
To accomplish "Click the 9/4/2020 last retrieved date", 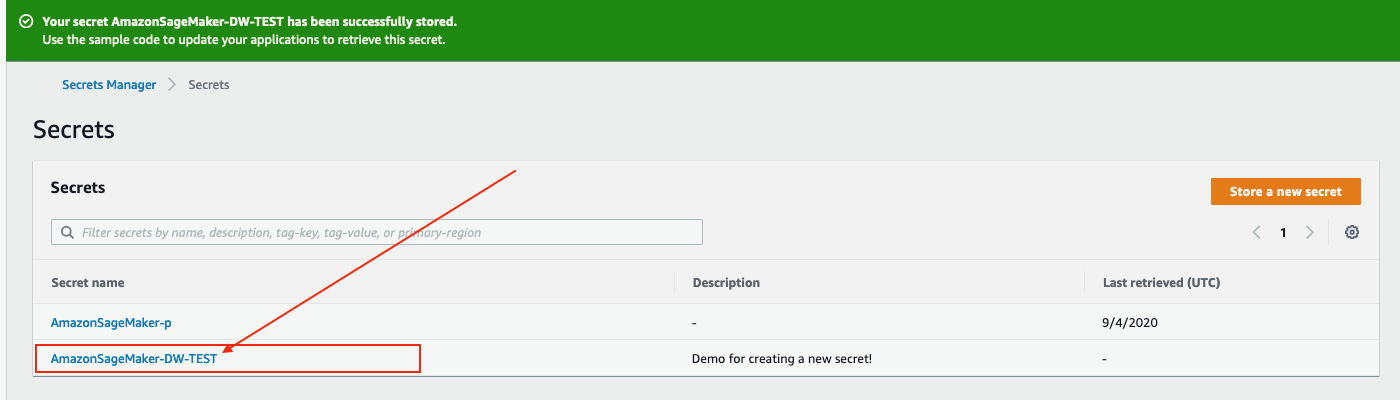I will (1130, 322).
